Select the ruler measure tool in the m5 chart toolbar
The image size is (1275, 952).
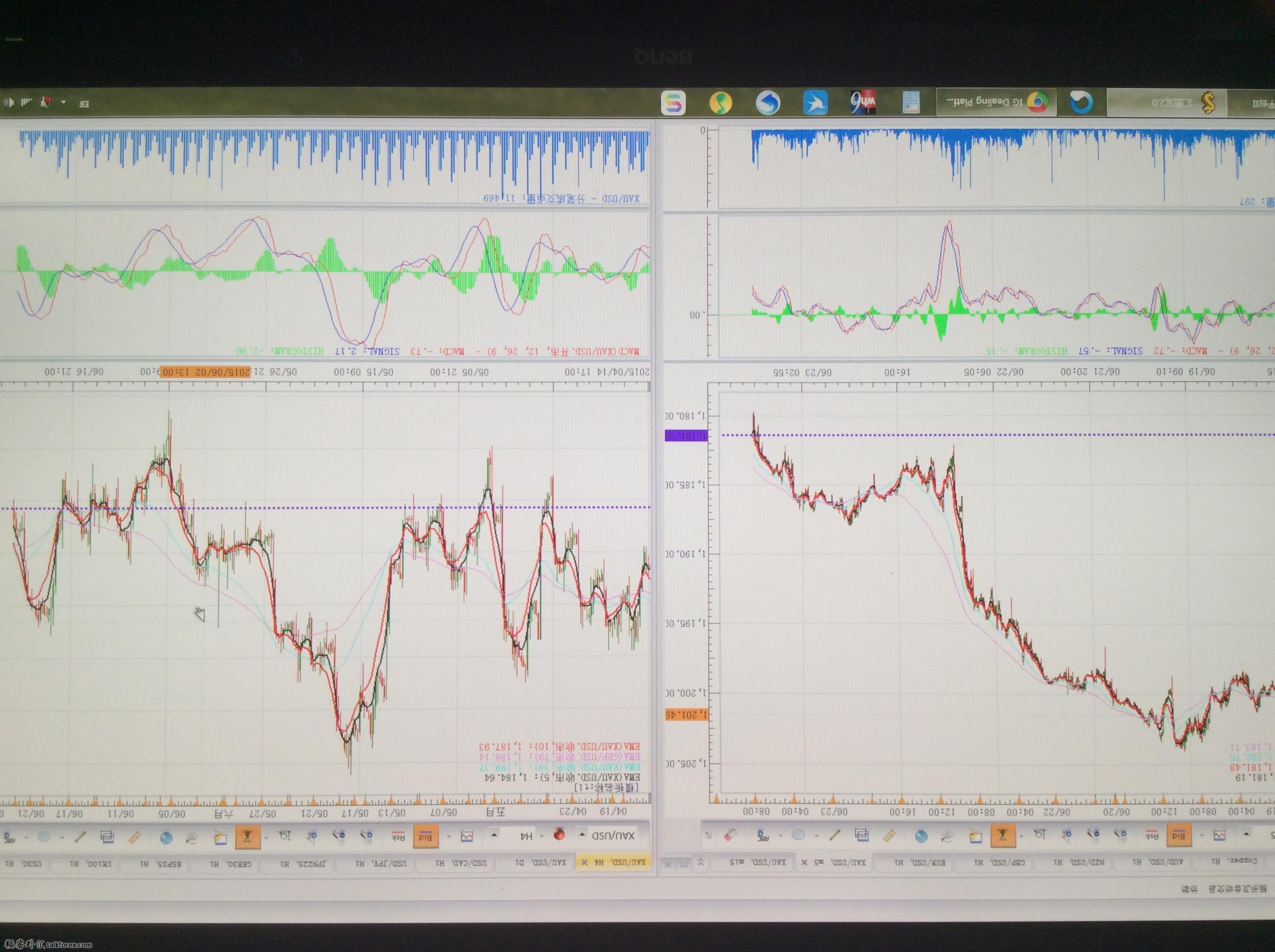click(890, 836)
